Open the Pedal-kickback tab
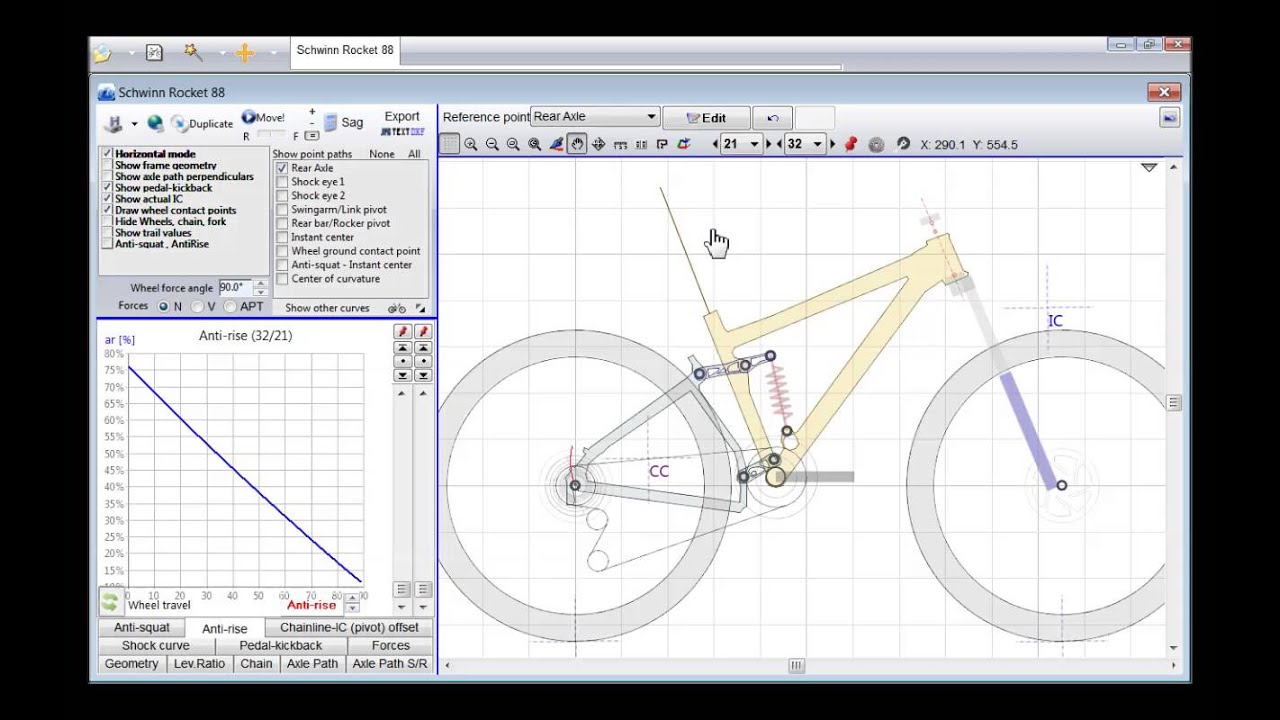 click(x=280, y=646)
